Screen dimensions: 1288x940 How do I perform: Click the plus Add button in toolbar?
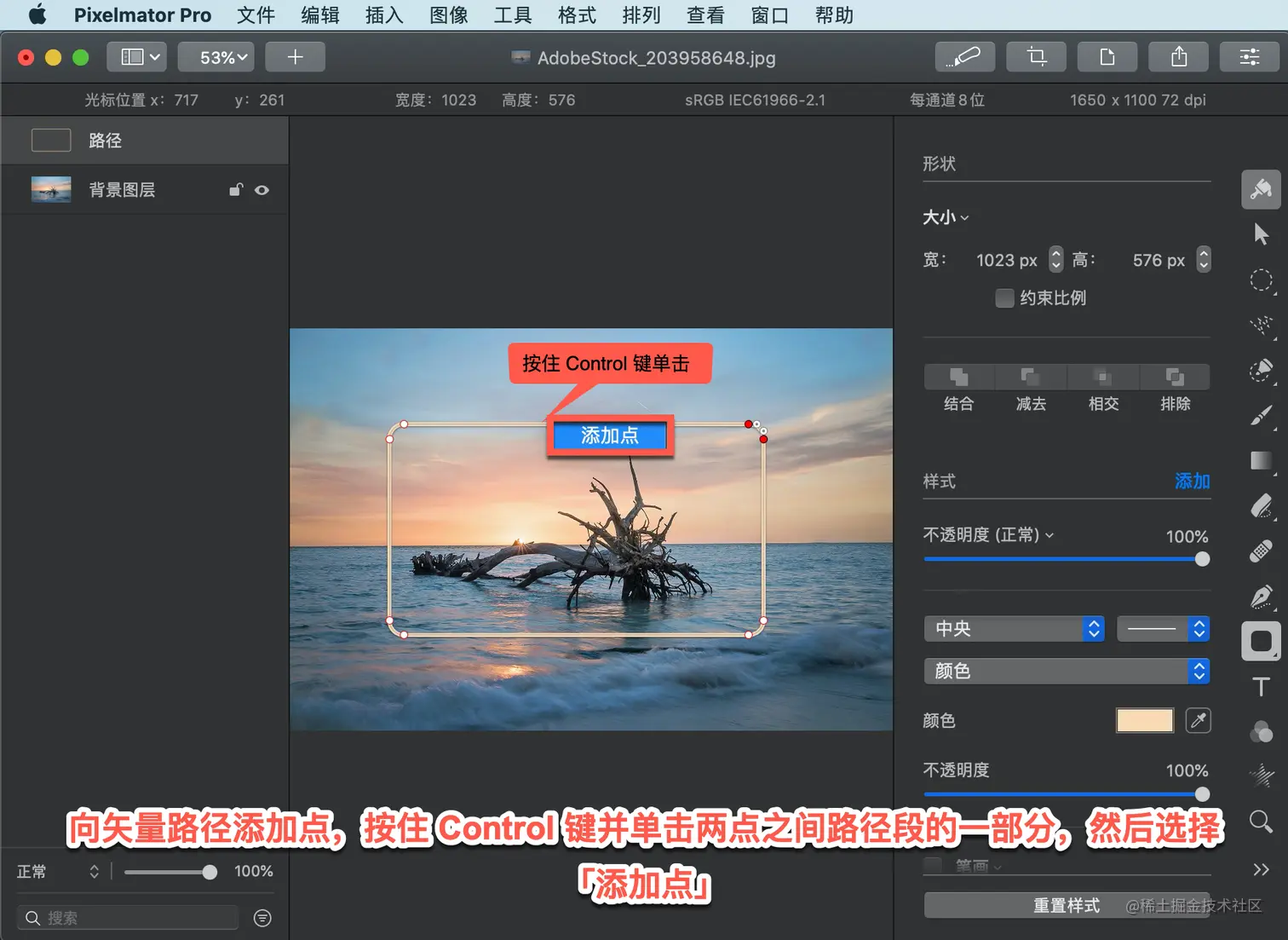295,57
